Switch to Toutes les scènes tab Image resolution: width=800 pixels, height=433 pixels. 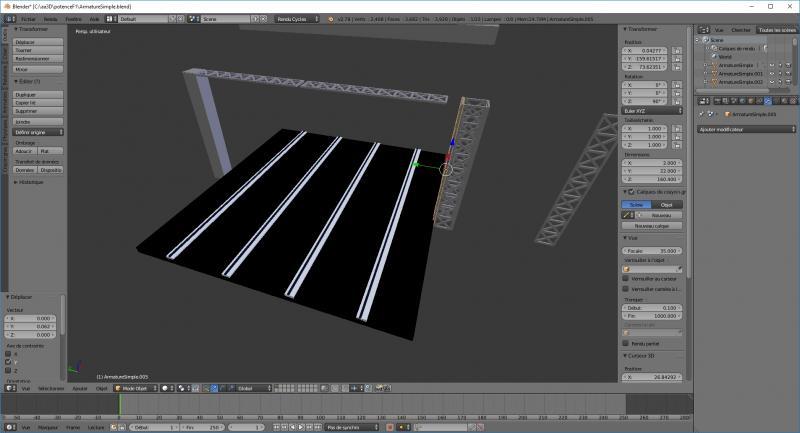click(776, 30)
